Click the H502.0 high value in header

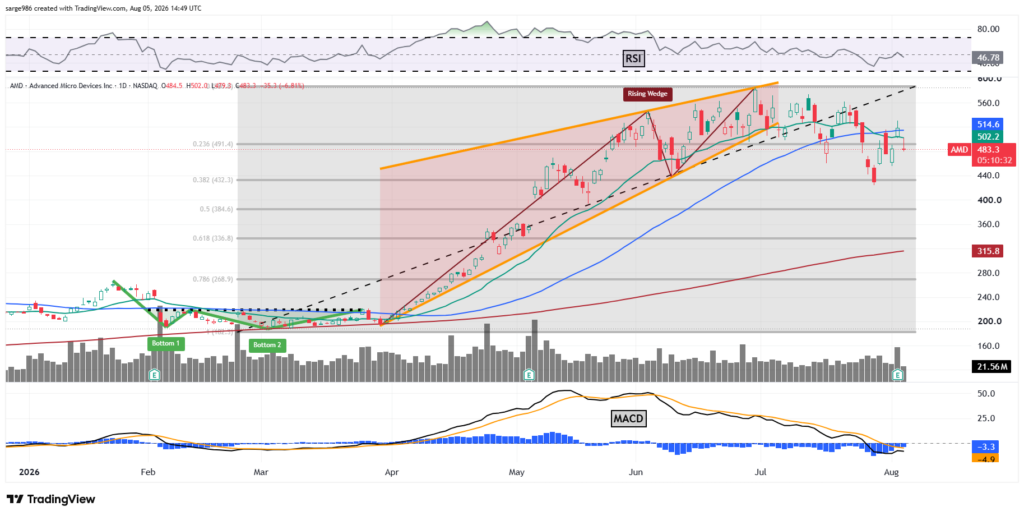pos(197,86)
